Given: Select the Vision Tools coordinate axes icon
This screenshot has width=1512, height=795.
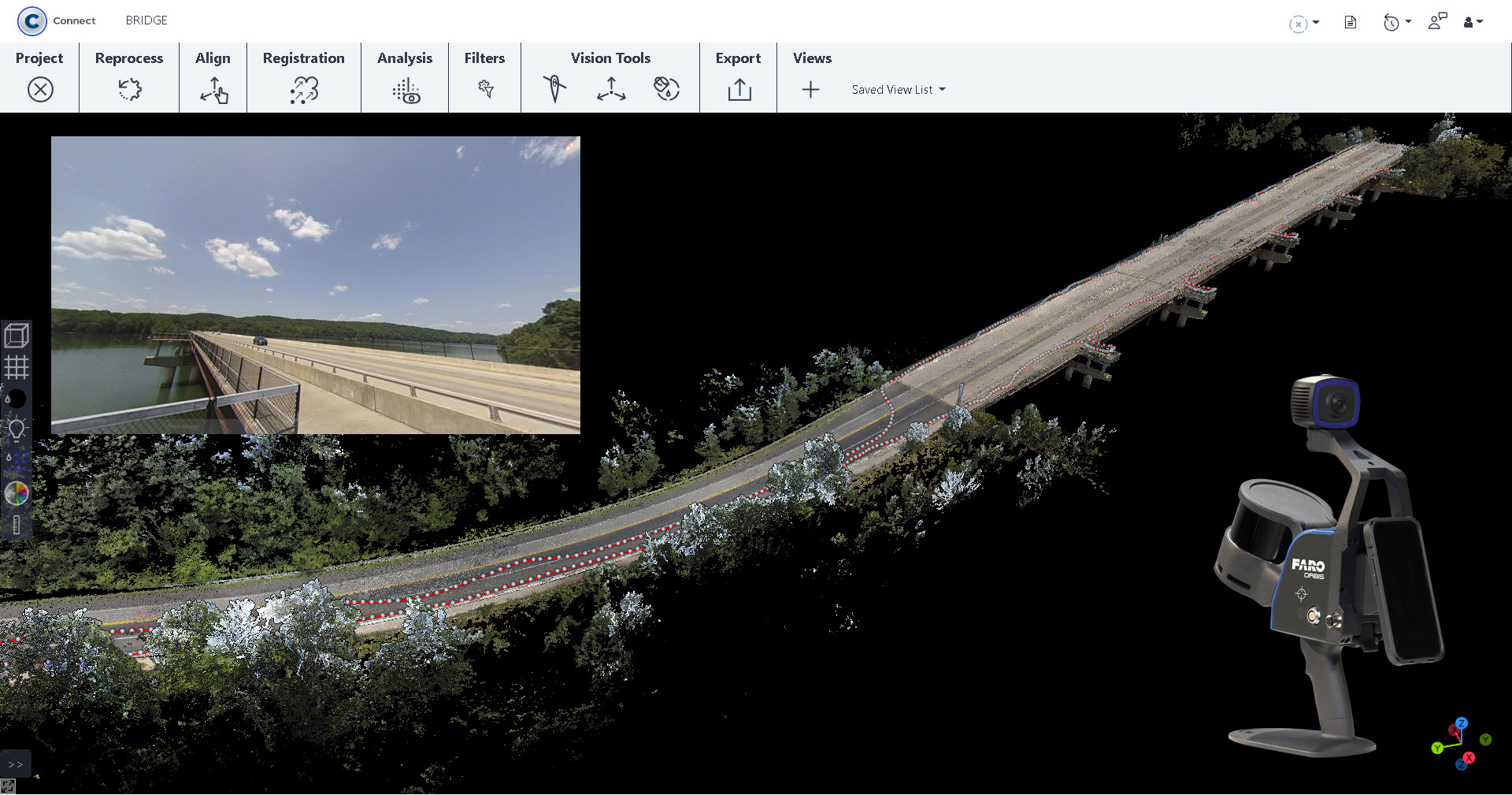Looking at the screenshot, I should click(x=611, y=88).
